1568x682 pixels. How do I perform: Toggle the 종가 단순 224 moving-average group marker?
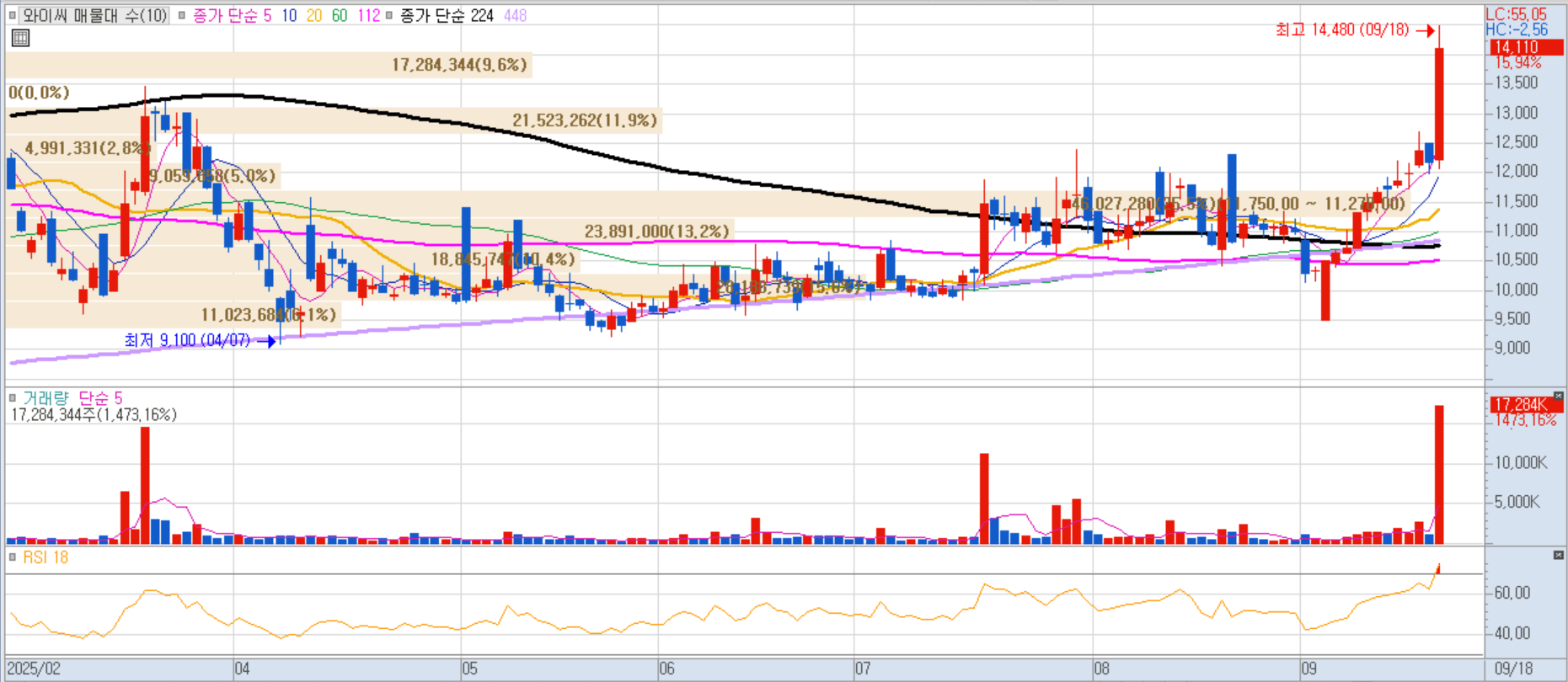pos(389,15)
